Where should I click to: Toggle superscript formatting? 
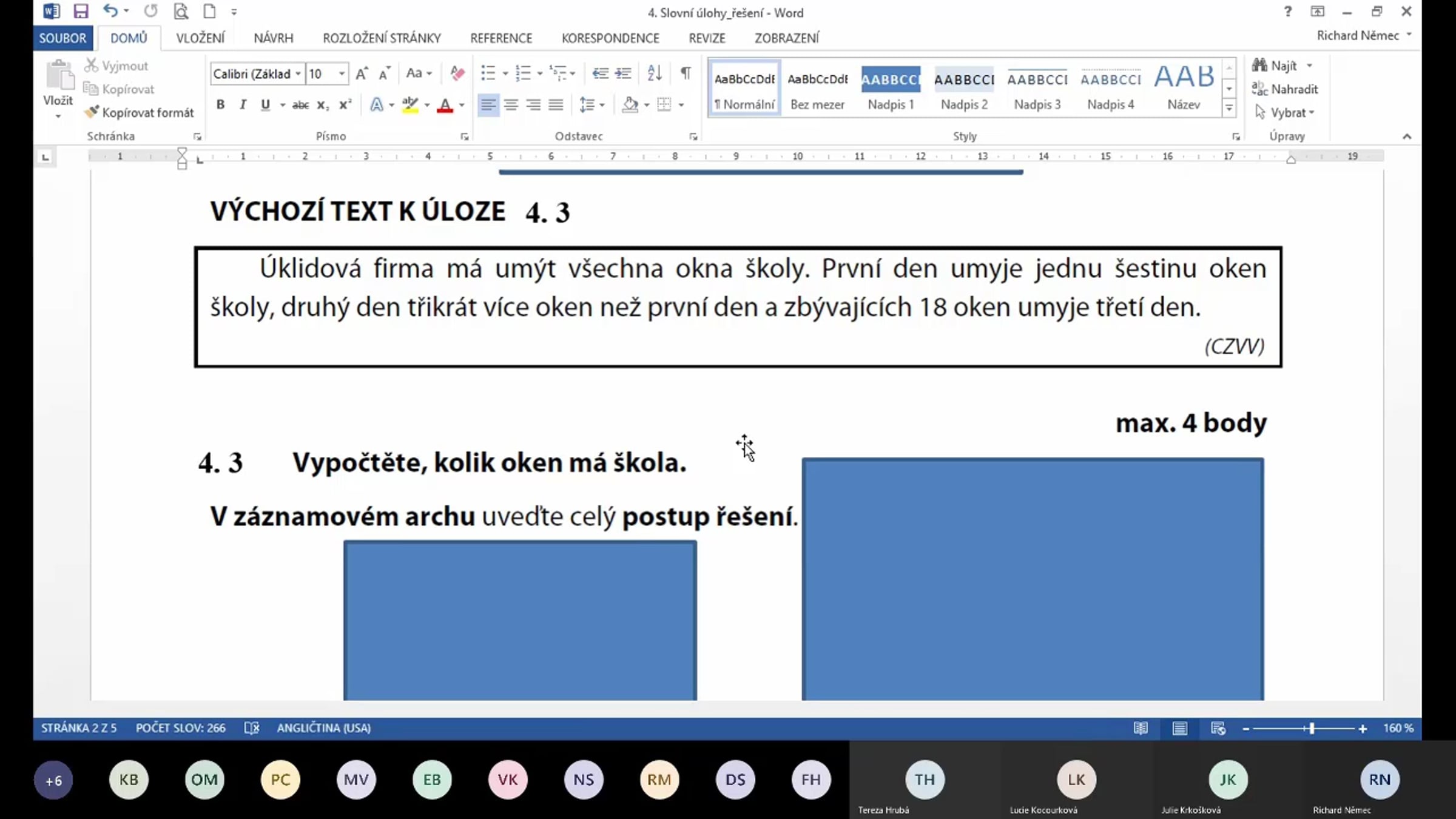(345, 105)
